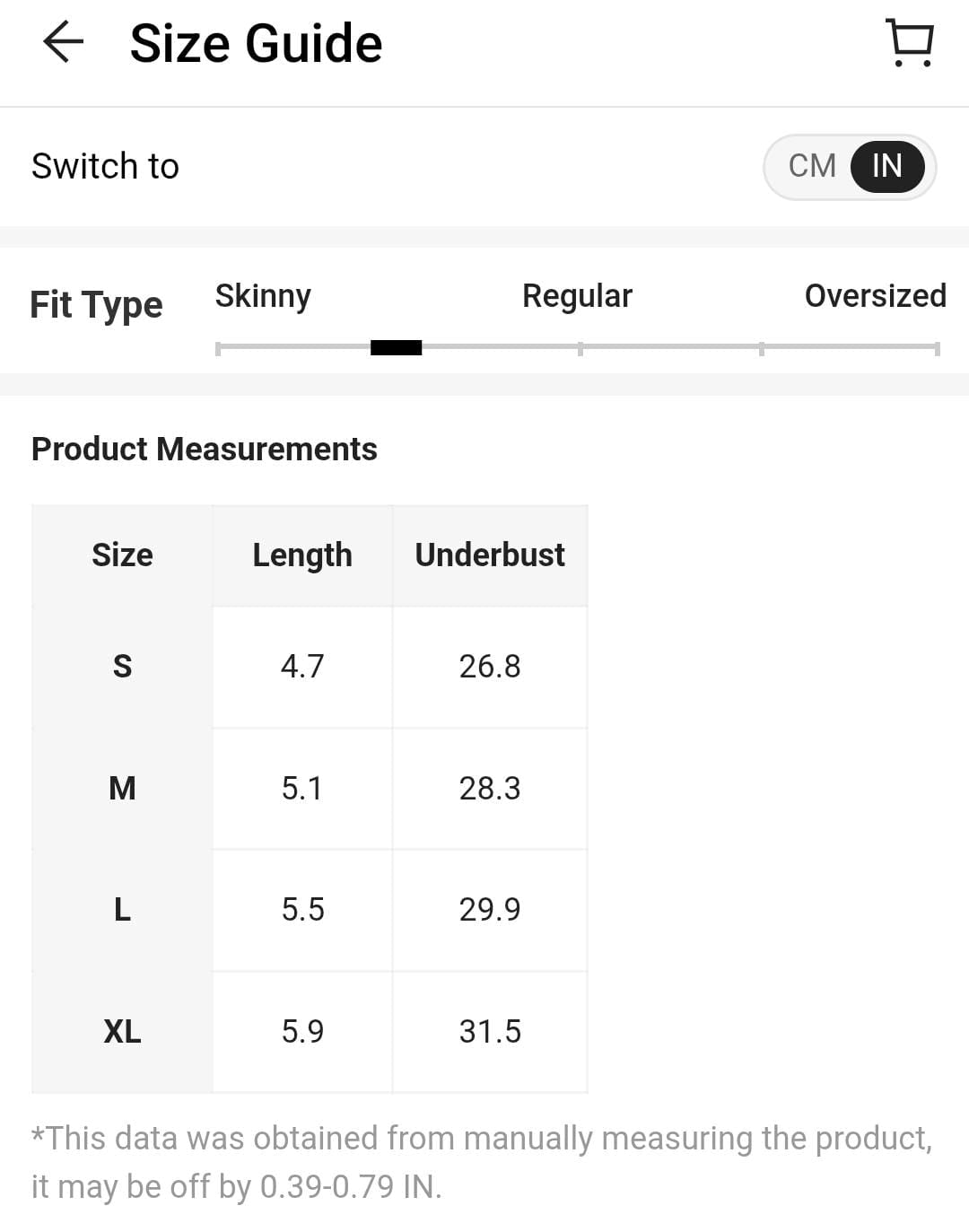Click the Length column header
Image resolution: width=969 pixels, height=1232 pixels.
[302, 555]
